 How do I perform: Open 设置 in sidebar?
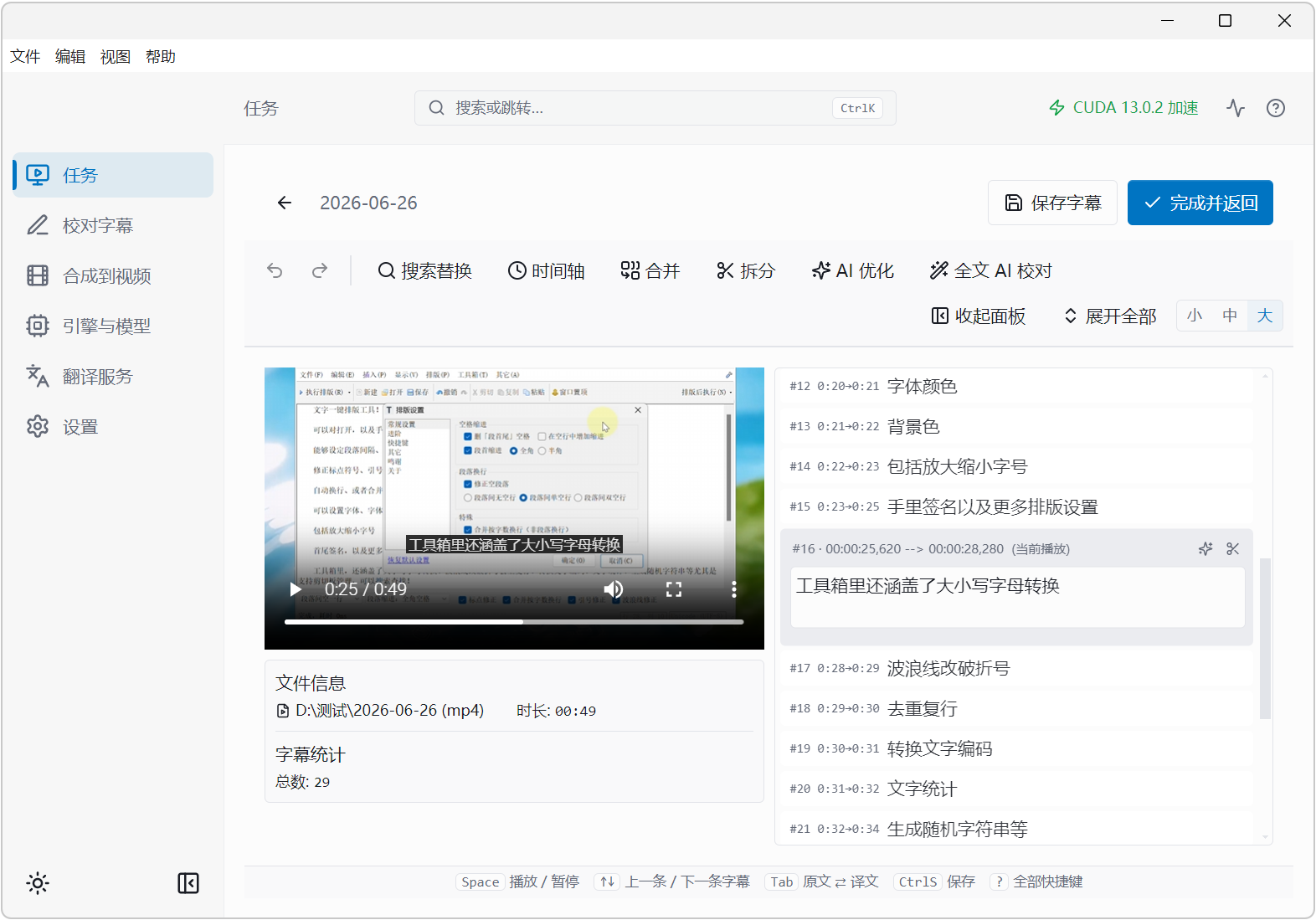pos(113,426)
